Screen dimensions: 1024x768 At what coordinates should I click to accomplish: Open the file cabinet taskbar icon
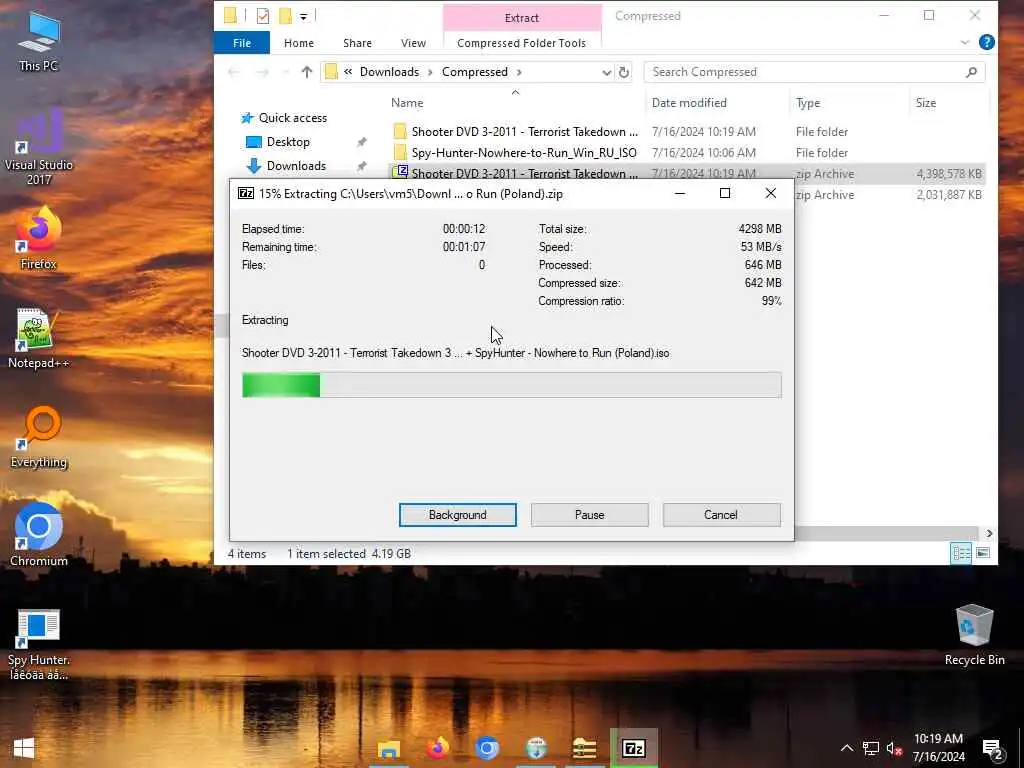(584, 748)
